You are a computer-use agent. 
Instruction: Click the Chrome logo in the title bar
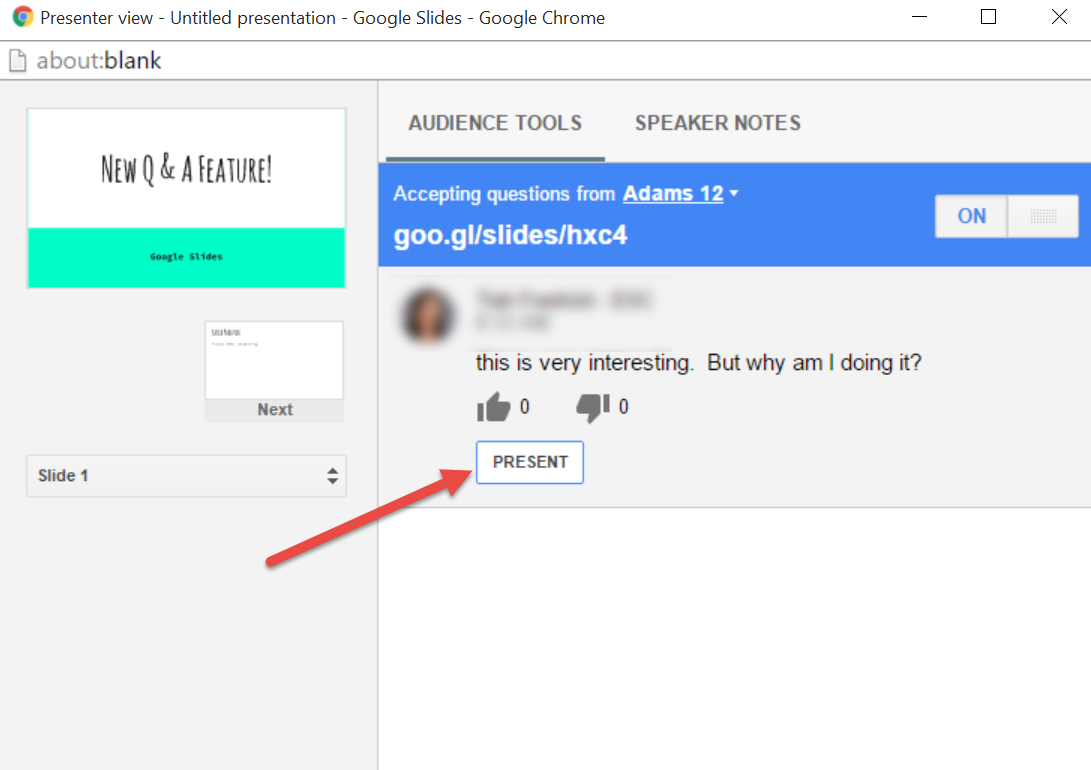22,17
